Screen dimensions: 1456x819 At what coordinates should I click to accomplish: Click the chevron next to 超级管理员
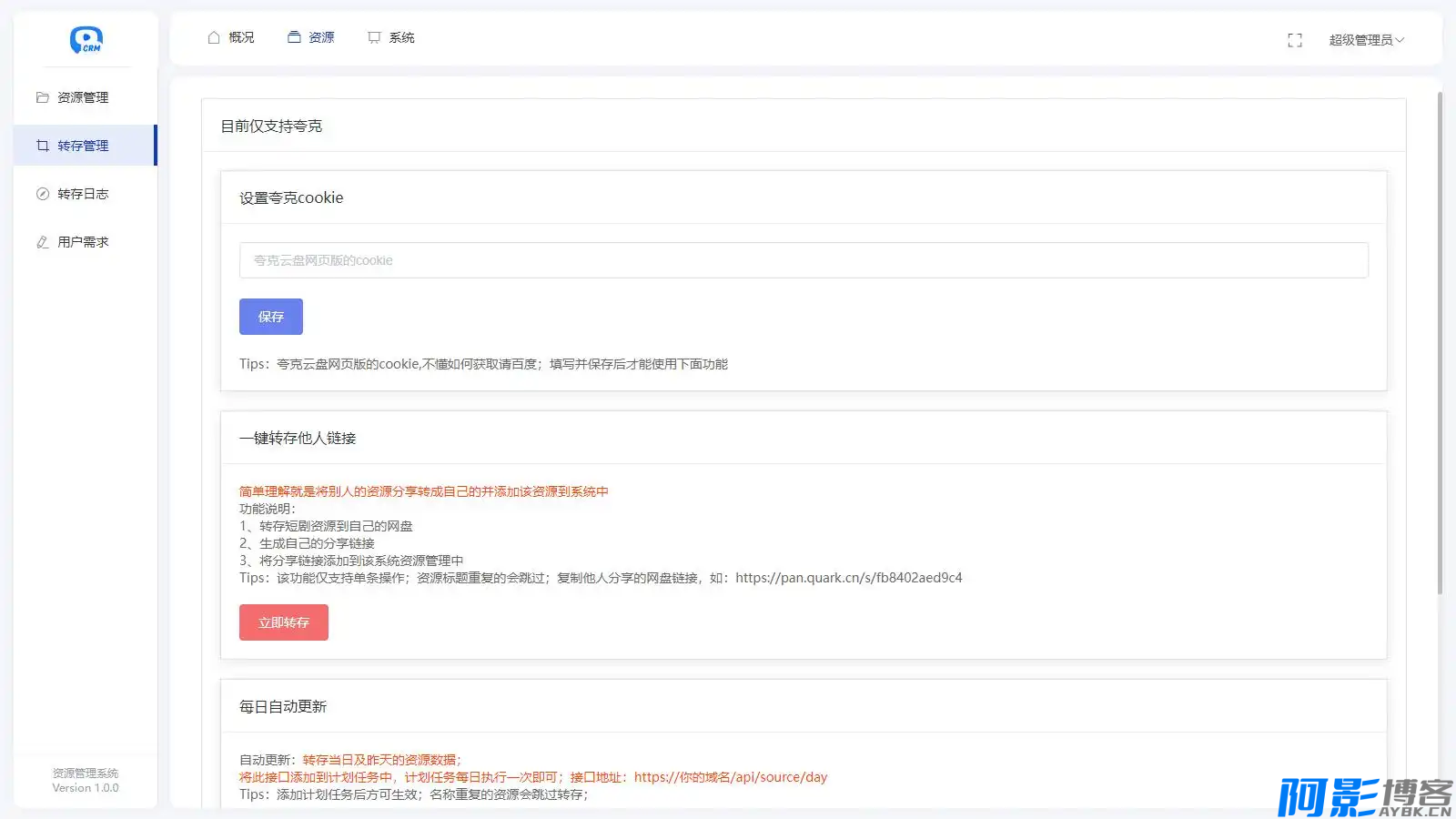coord(1400,40)
